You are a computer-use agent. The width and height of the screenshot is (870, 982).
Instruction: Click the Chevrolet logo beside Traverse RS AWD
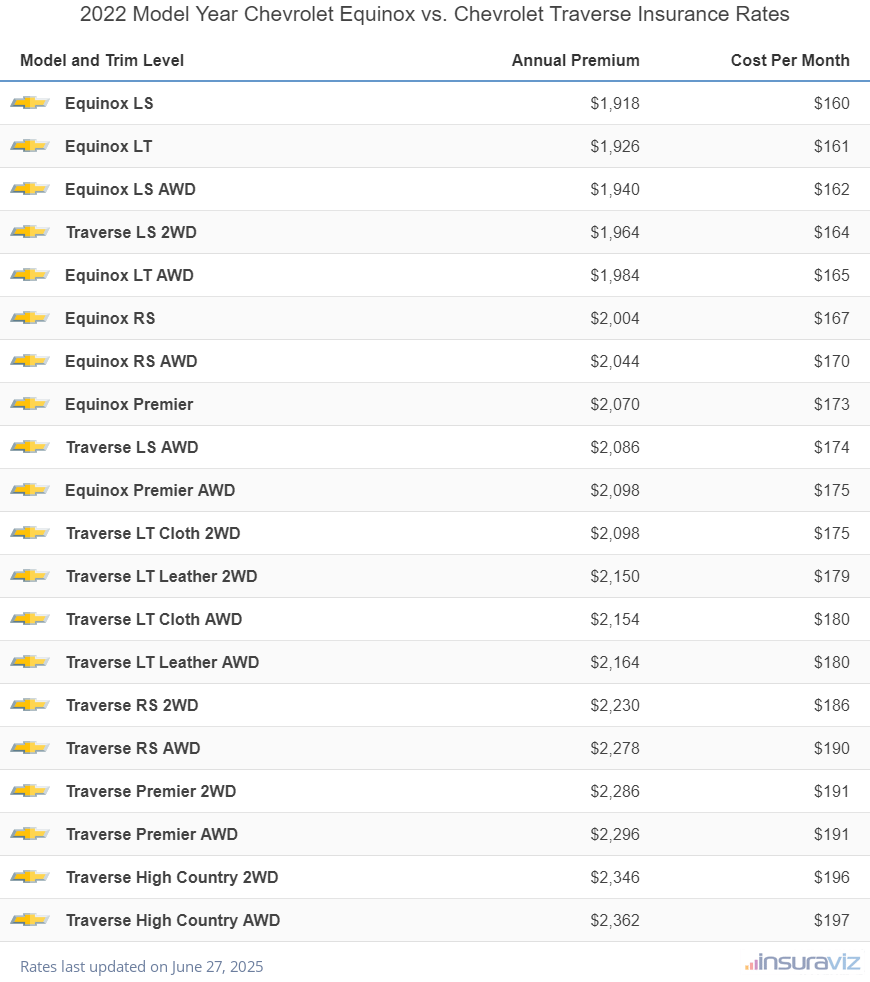tap(29, 748)
